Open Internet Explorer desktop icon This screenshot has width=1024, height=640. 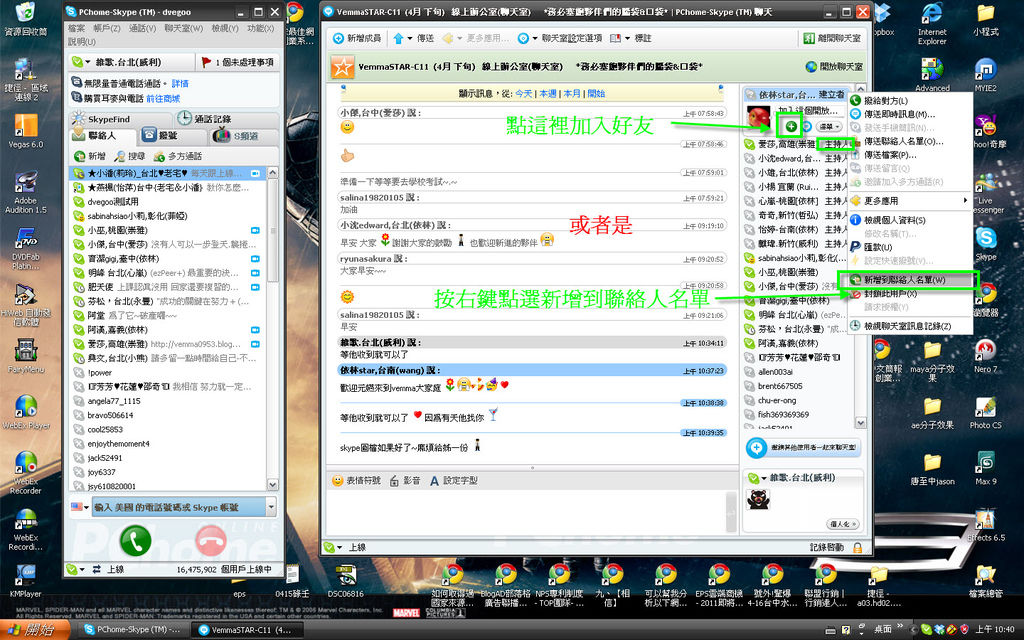[932, 24]
